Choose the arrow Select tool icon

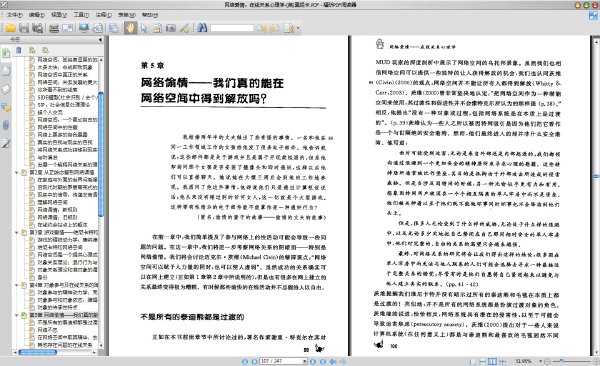click(144, 28)
